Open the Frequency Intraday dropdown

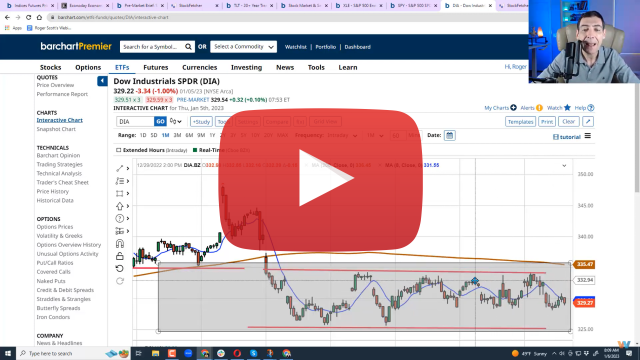pyautogui.click(x=343, y=136)
